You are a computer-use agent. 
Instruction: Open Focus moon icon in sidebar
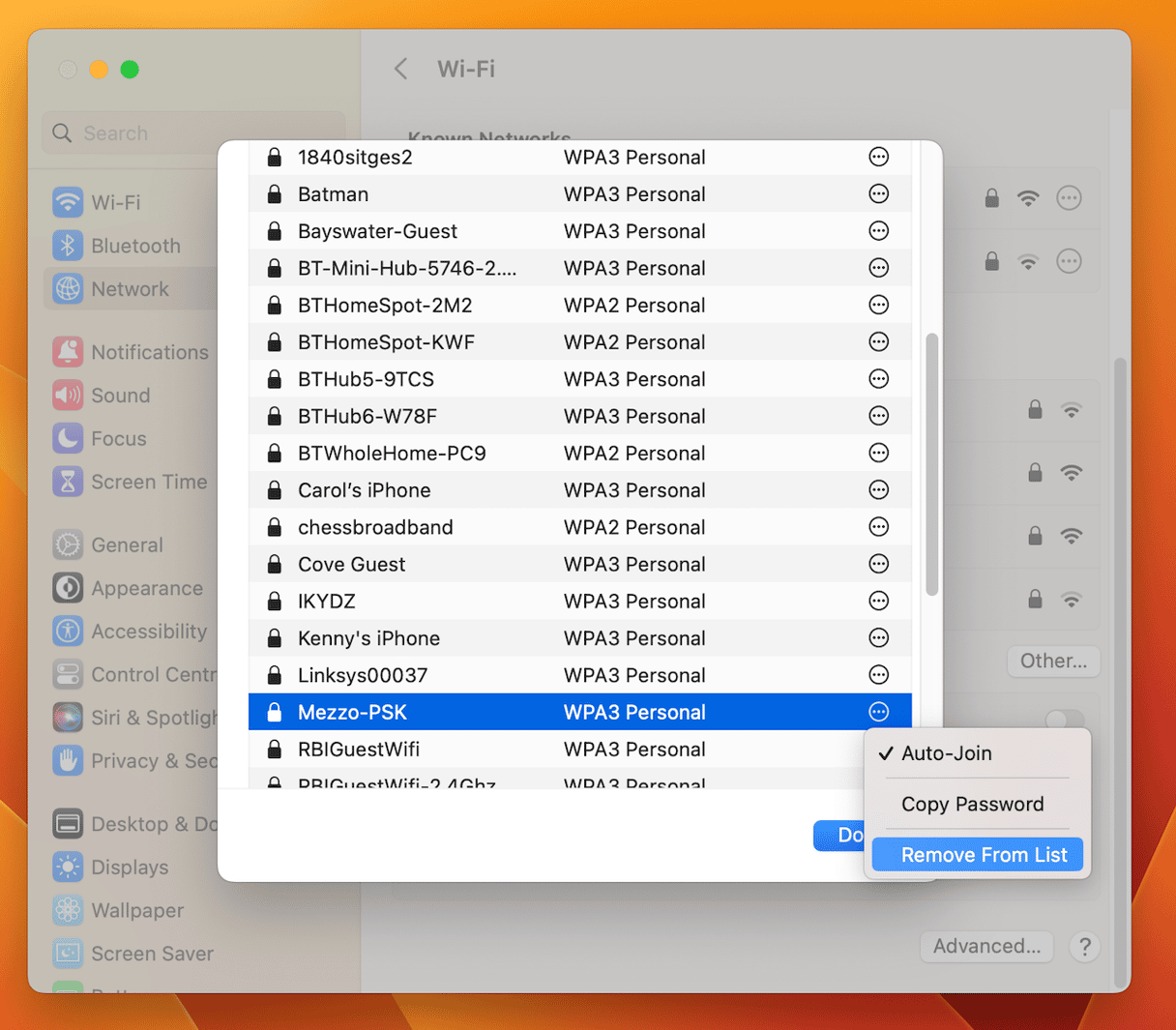tap(68, 439)
